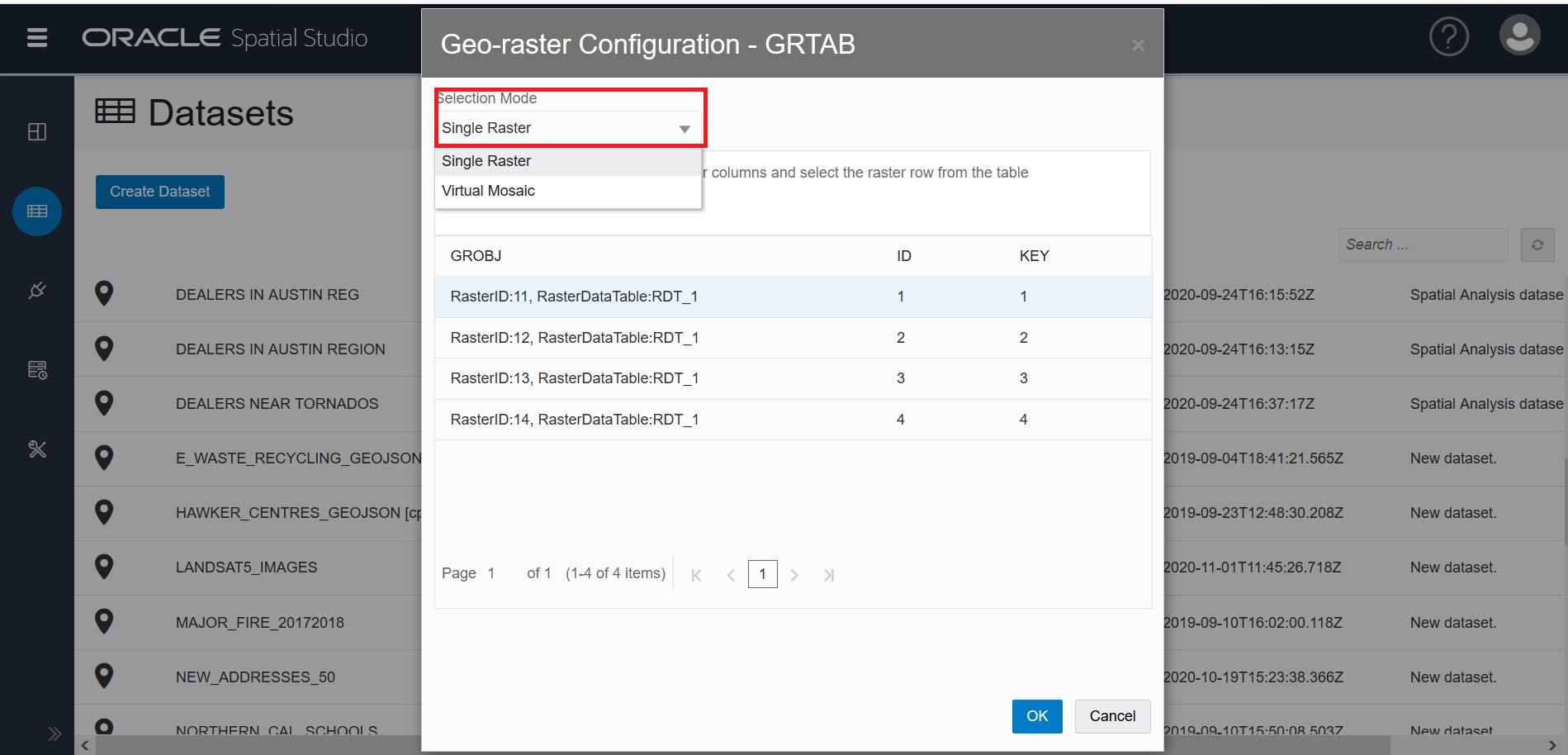
Task: Close the Geo-raster Configuration dialog
Action: pyautogui.click(x=1138, y=45)
